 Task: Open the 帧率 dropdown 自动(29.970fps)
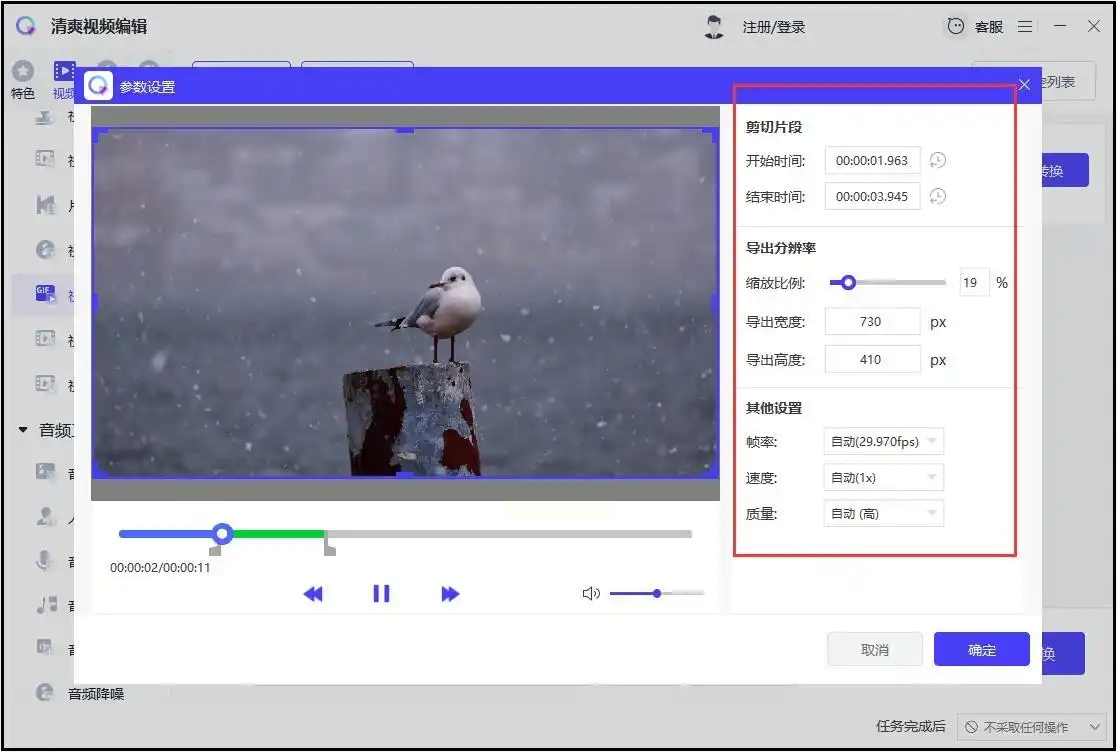point(883,442)
